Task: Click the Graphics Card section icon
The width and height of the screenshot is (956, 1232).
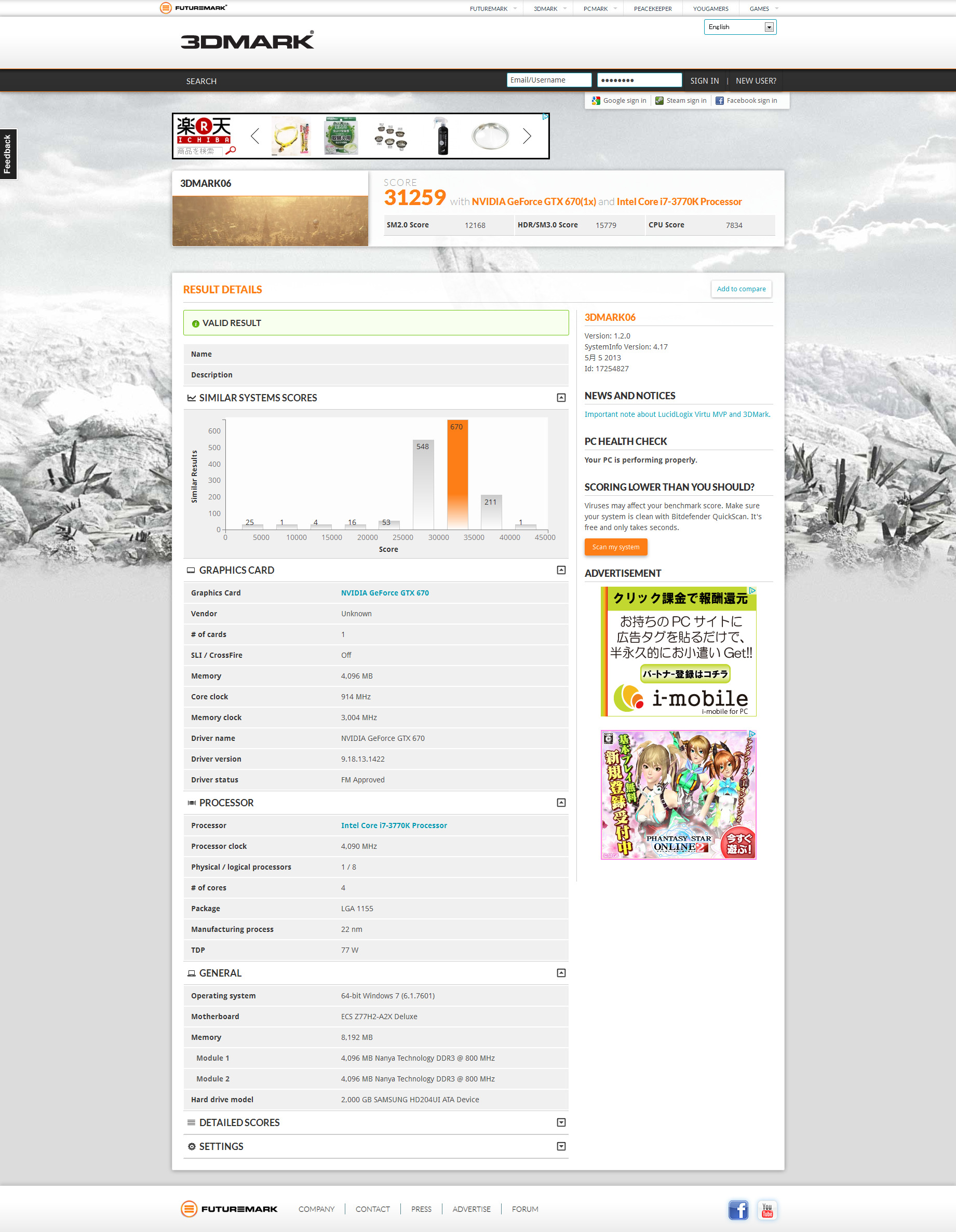Action: coord(191,570)
